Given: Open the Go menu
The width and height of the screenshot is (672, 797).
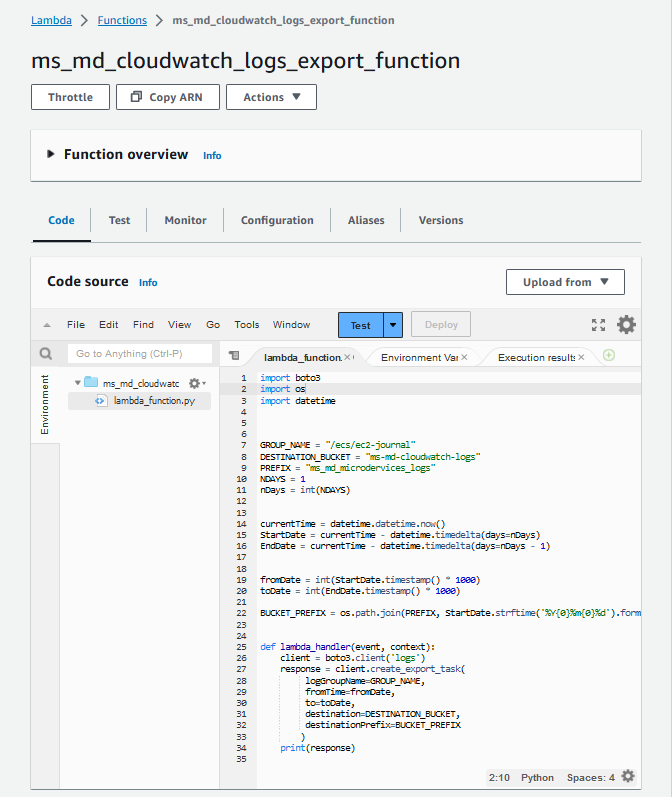Looking at the screenshot, I should (213, 324).
